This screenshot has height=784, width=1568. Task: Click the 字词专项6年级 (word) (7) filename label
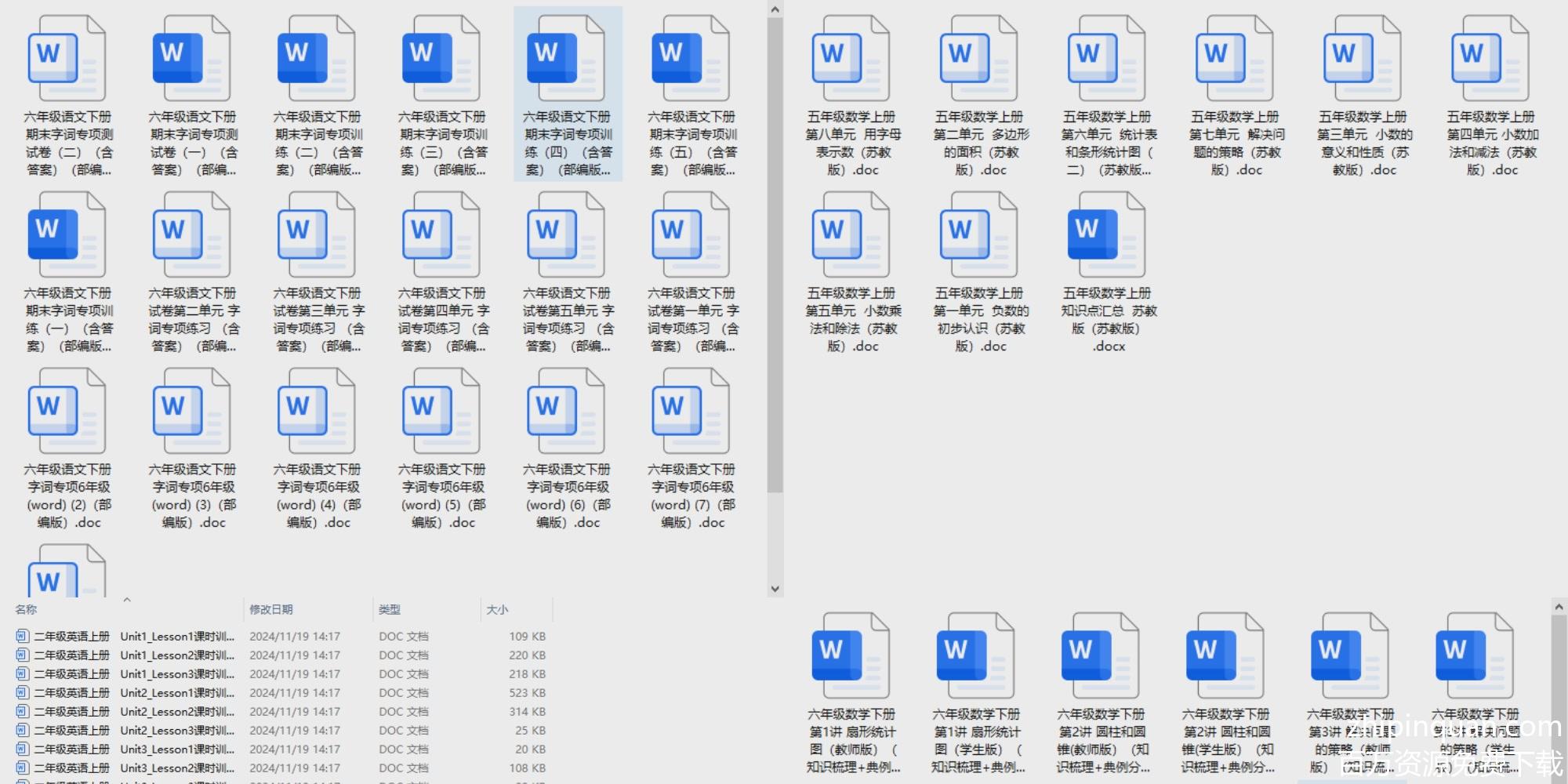(692, 495)
